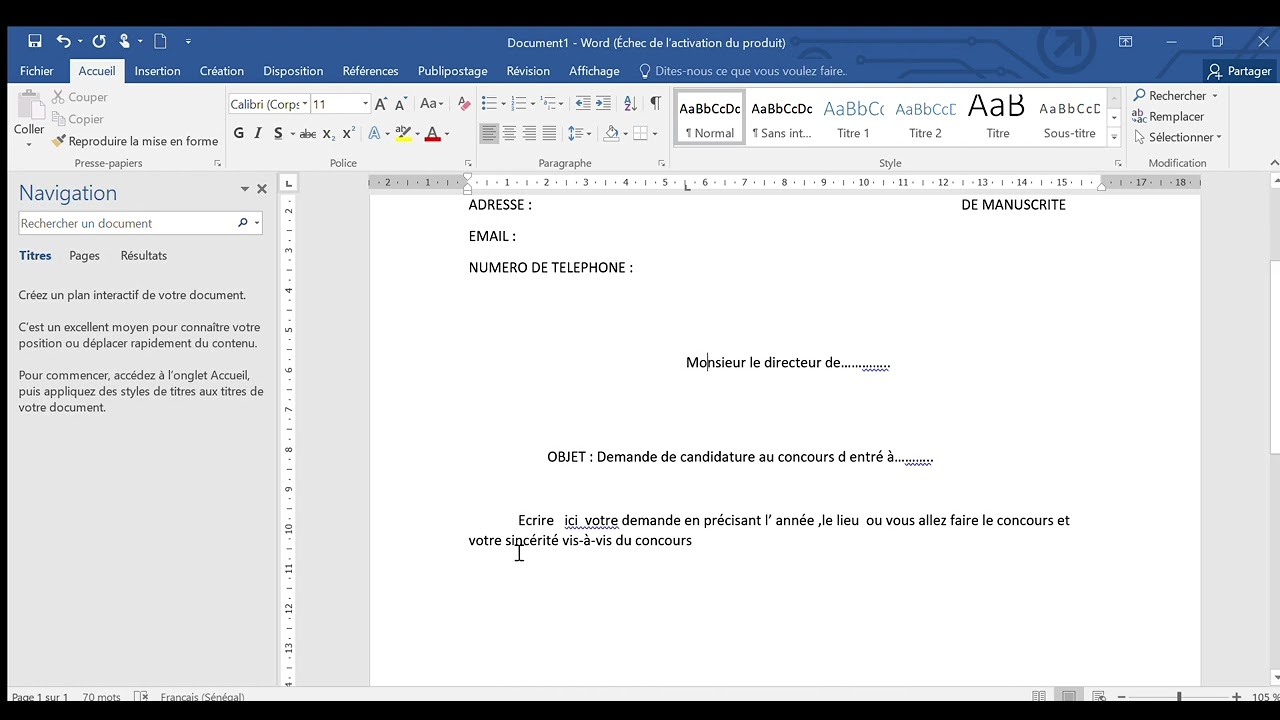The image size is (1280, 720).
Task: Create a new blank document icon
Action: click(x=160, y=41)
